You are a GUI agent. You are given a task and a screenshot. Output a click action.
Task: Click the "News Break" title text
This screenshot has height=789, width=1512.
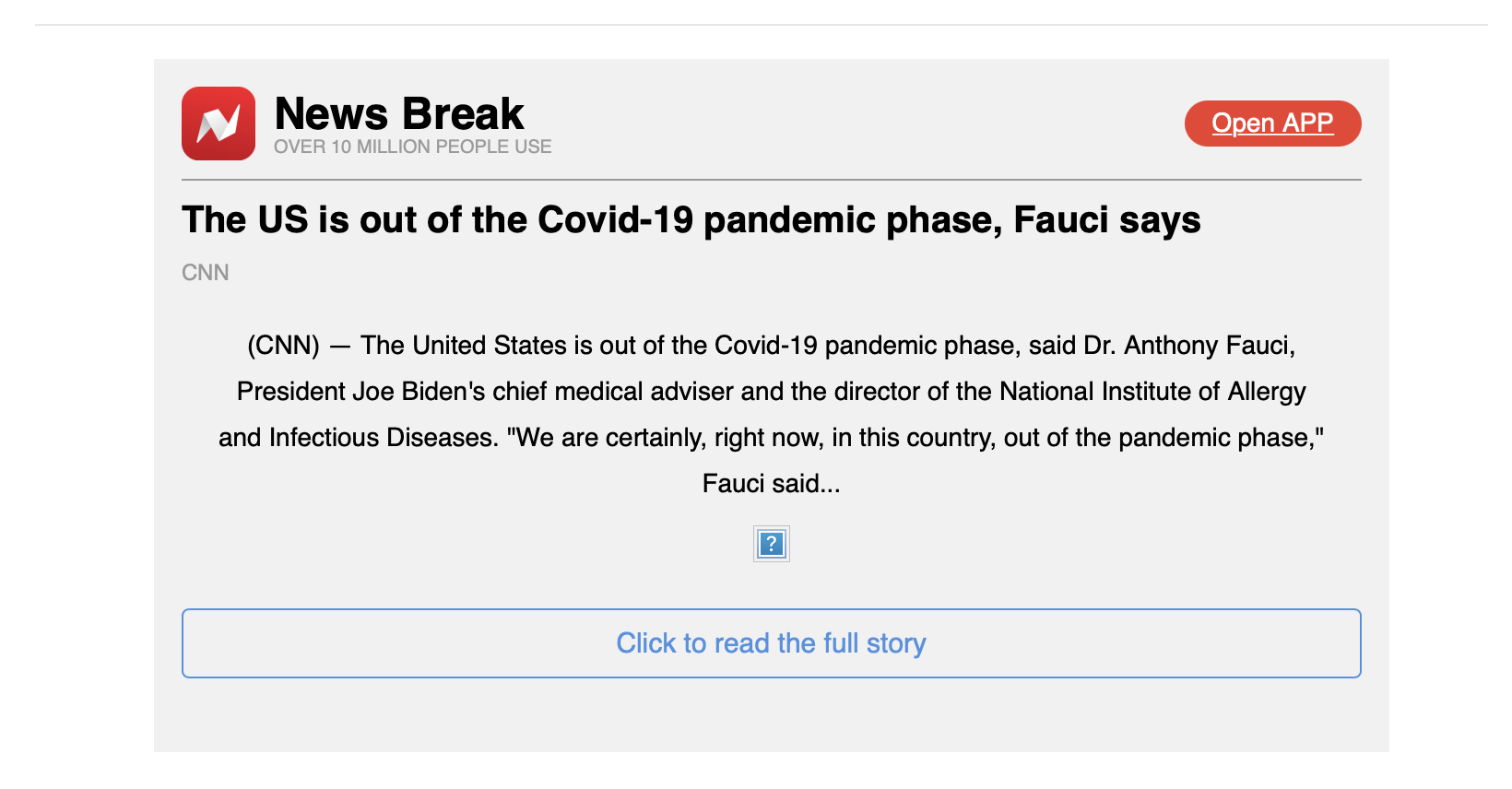click(x=399, y=114)
